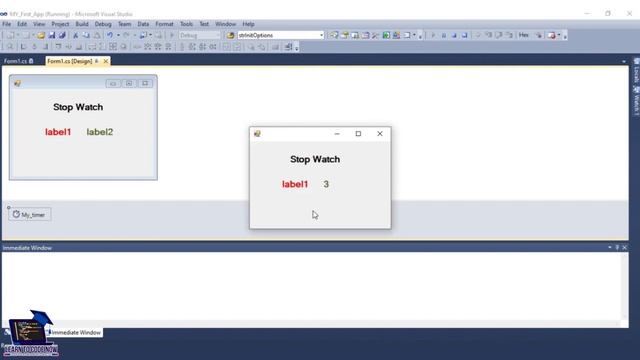The width and height of the screenshot is (640, 360).
Task: Click the Copy icon in toolbar
Action: [x=86, y=36]
